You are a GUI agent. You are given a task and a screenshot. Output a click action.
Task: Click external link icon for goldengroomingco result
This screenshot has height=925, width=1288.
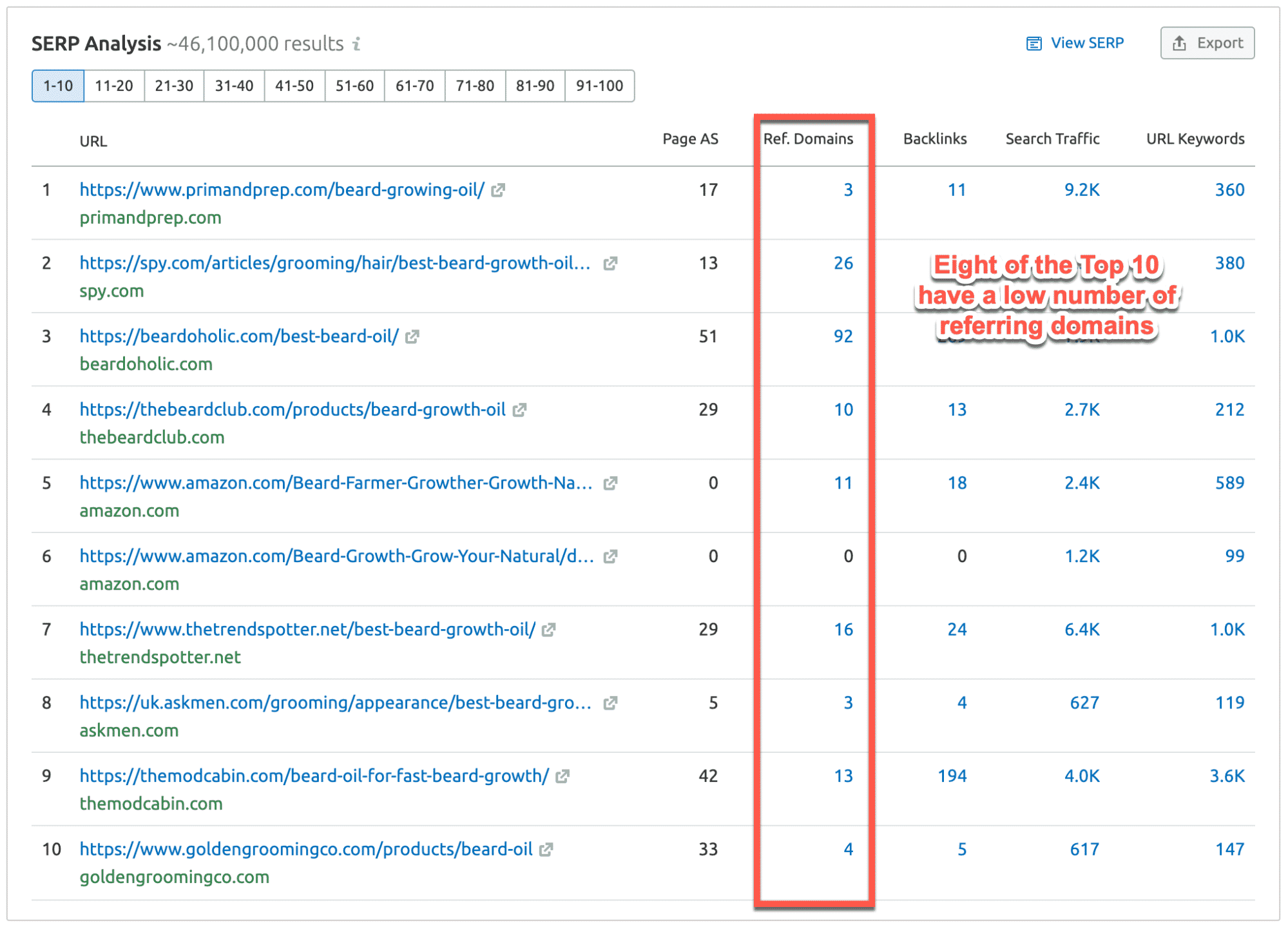546,850
